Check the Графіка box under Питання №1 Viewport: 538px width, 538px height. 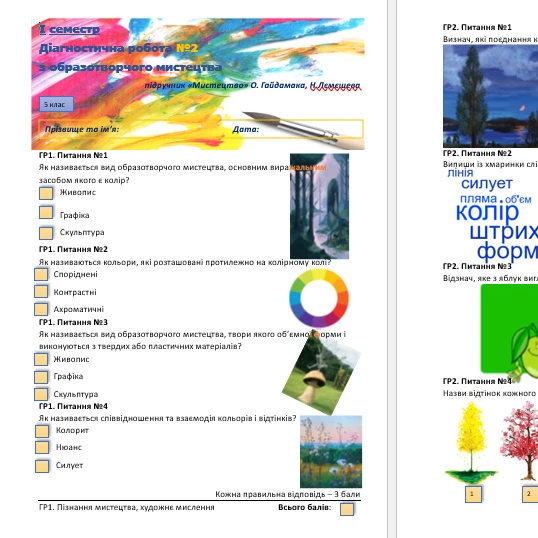coord(46,212)
